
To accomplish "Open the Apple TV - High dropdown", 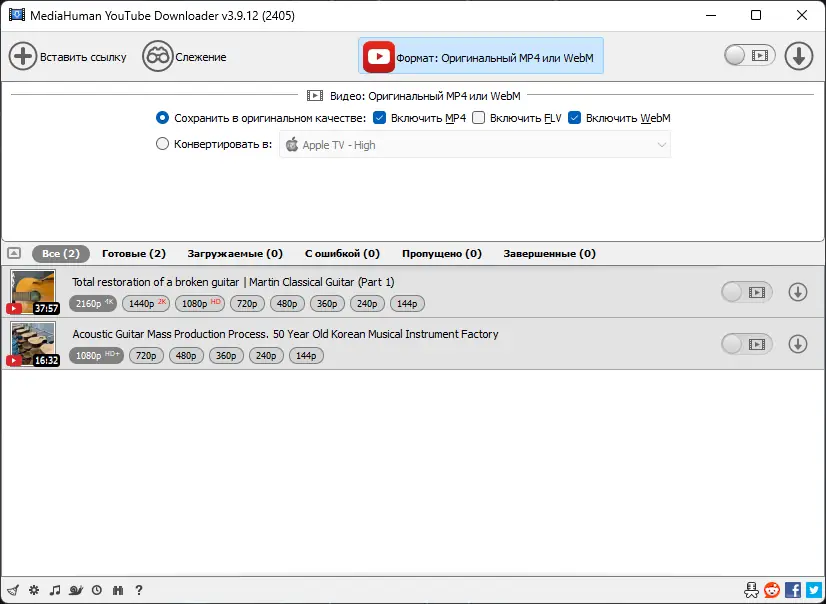I will 475,145.
